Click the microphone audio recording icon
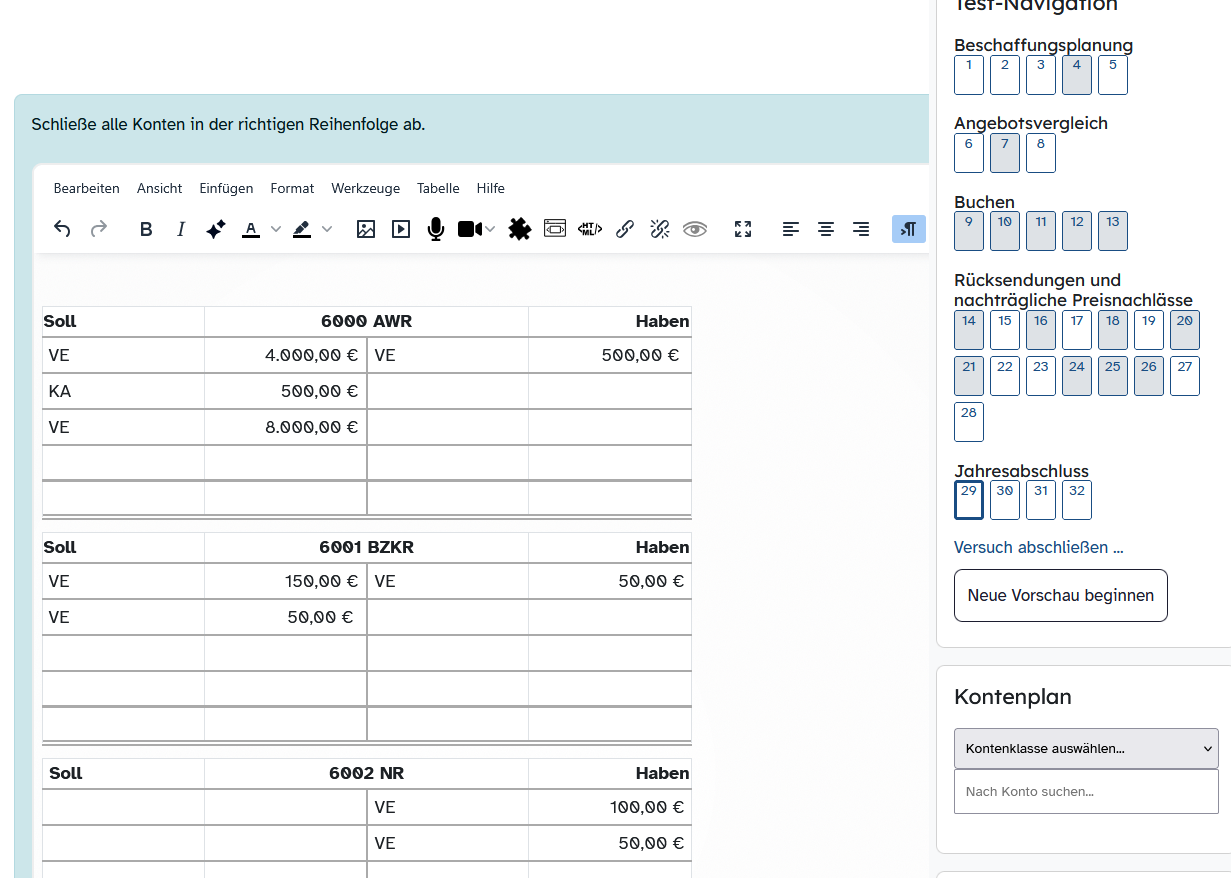The width and height of the screenshot is (1231, 878). pyautogui.click(x=435, y=229)
